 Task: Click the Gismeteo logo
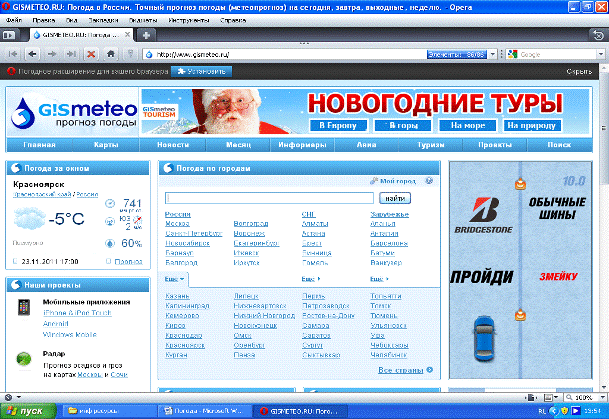coord(74,112)
